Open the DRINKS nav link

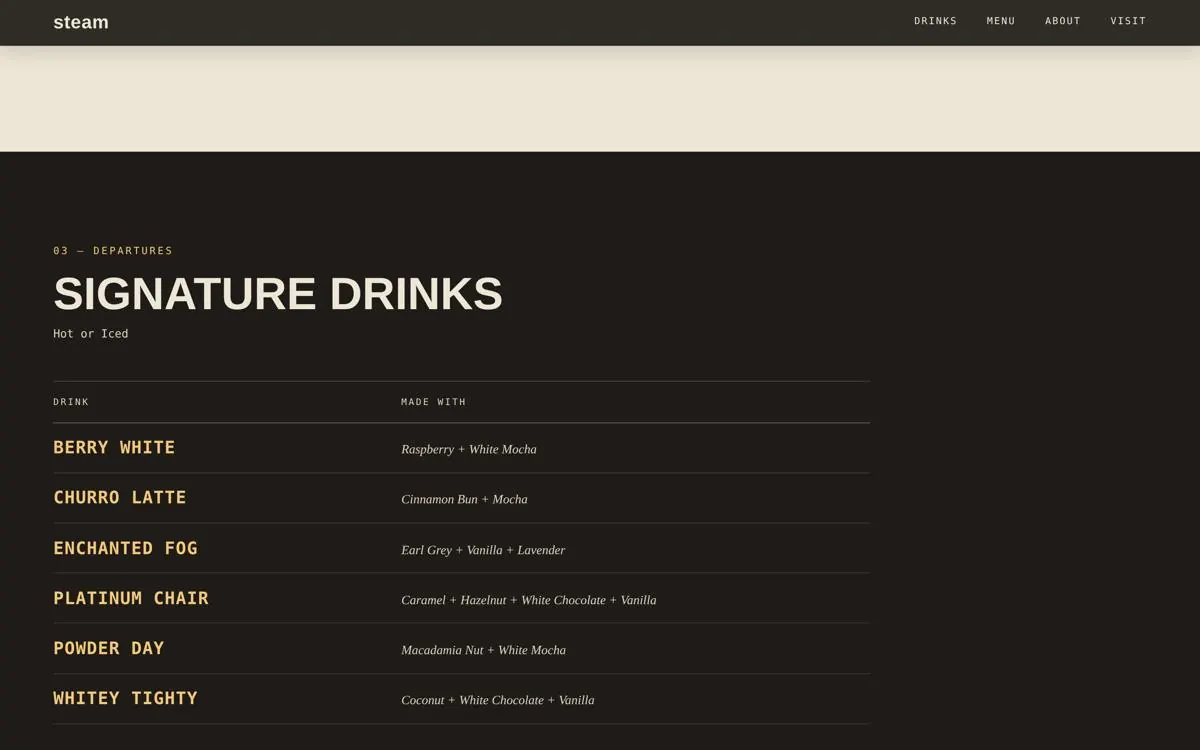tap(935, 21)
